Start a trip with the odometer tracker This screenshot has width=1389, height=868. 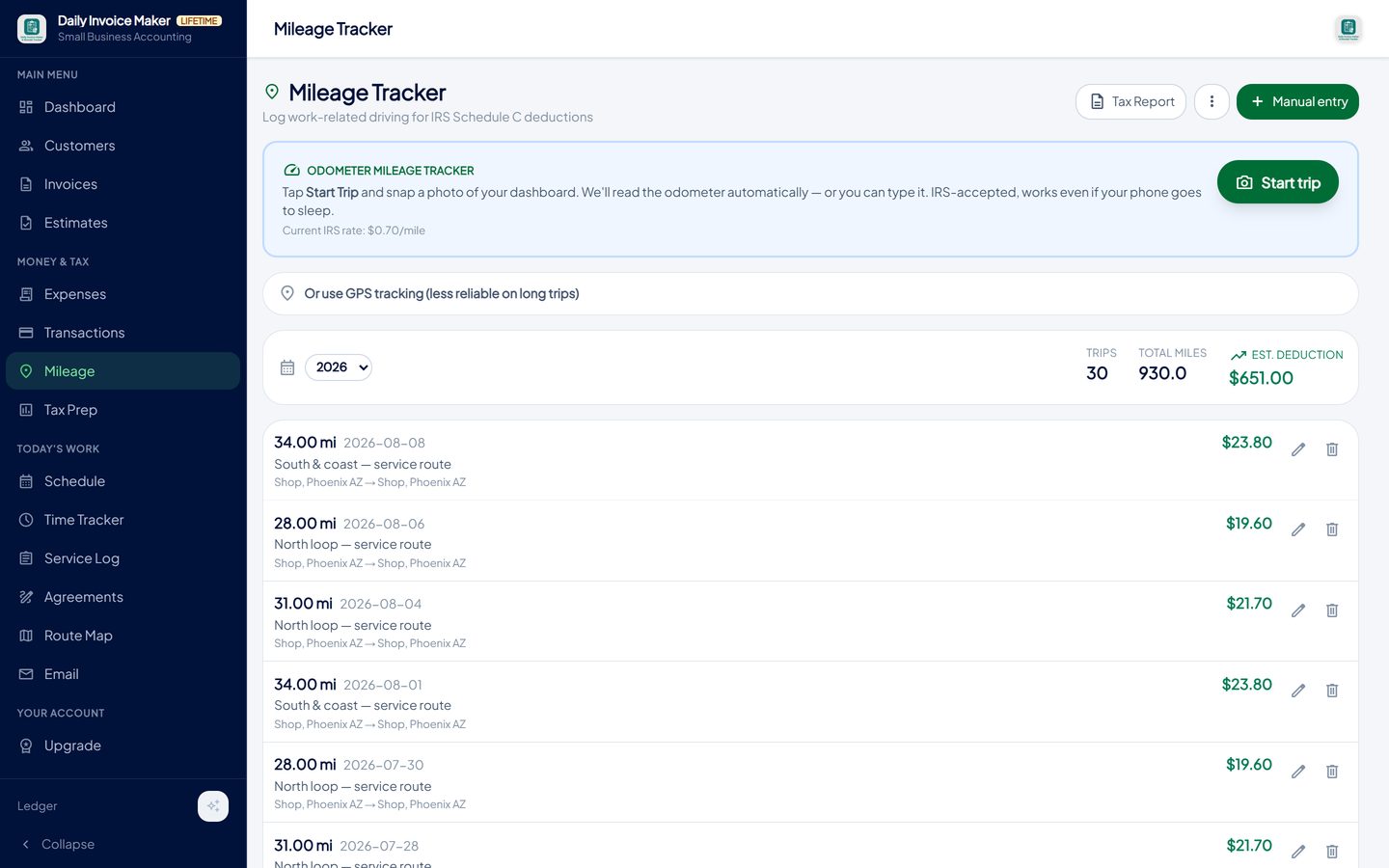pyautogui.click(x=1278, y=182)
